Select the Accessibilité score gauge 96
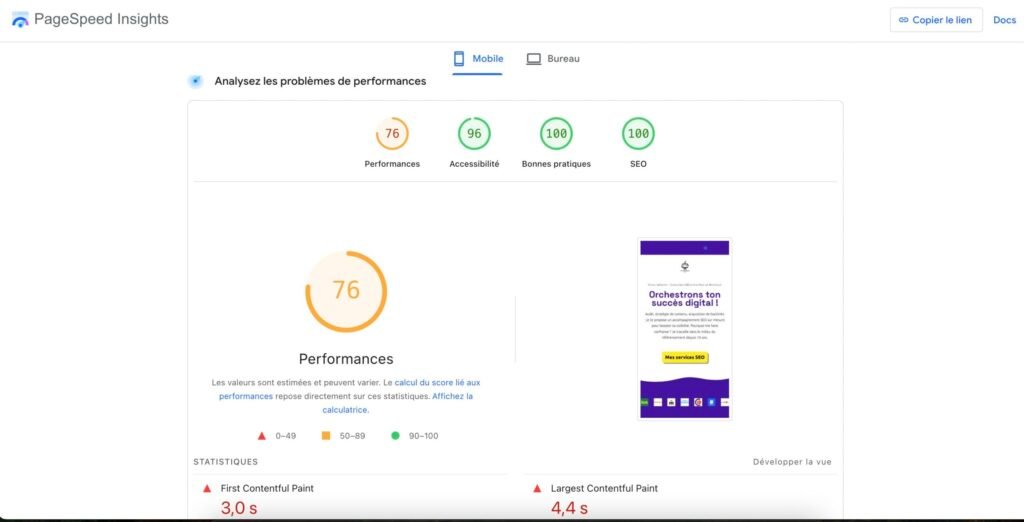The image size is (1024, 522). (x=474, y=134)
